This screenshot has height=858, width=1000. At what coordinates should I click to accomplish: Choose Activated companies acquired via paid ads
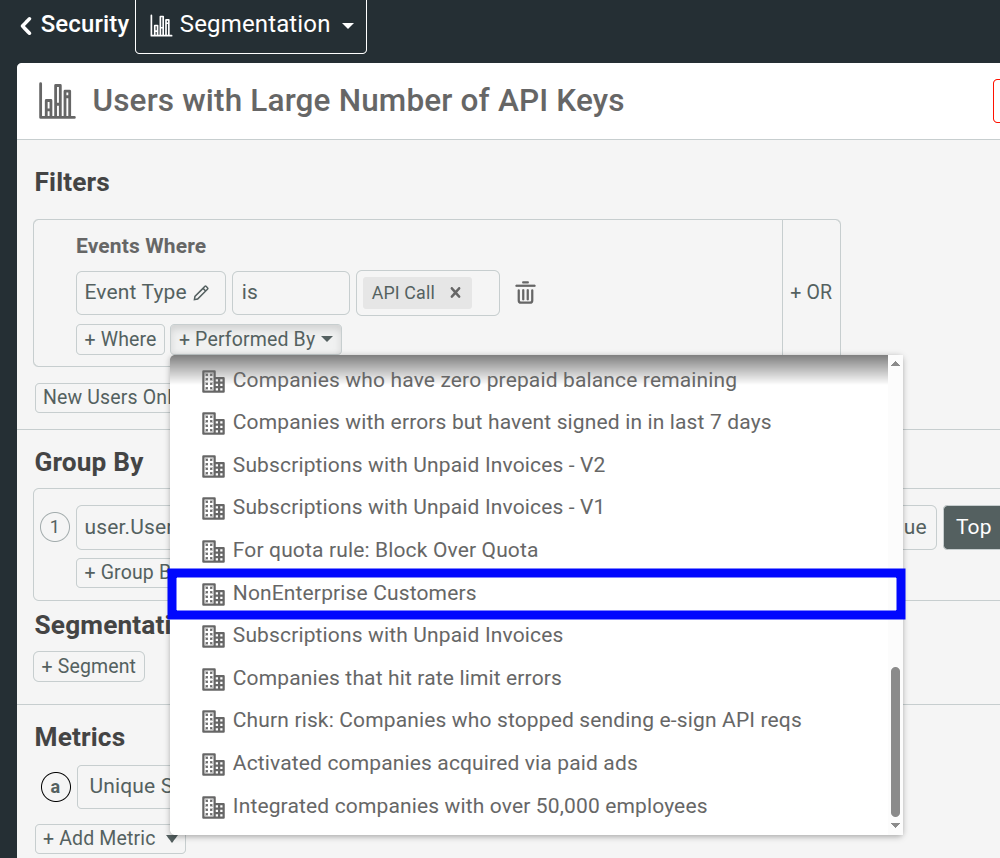click(x=435, y=764)
